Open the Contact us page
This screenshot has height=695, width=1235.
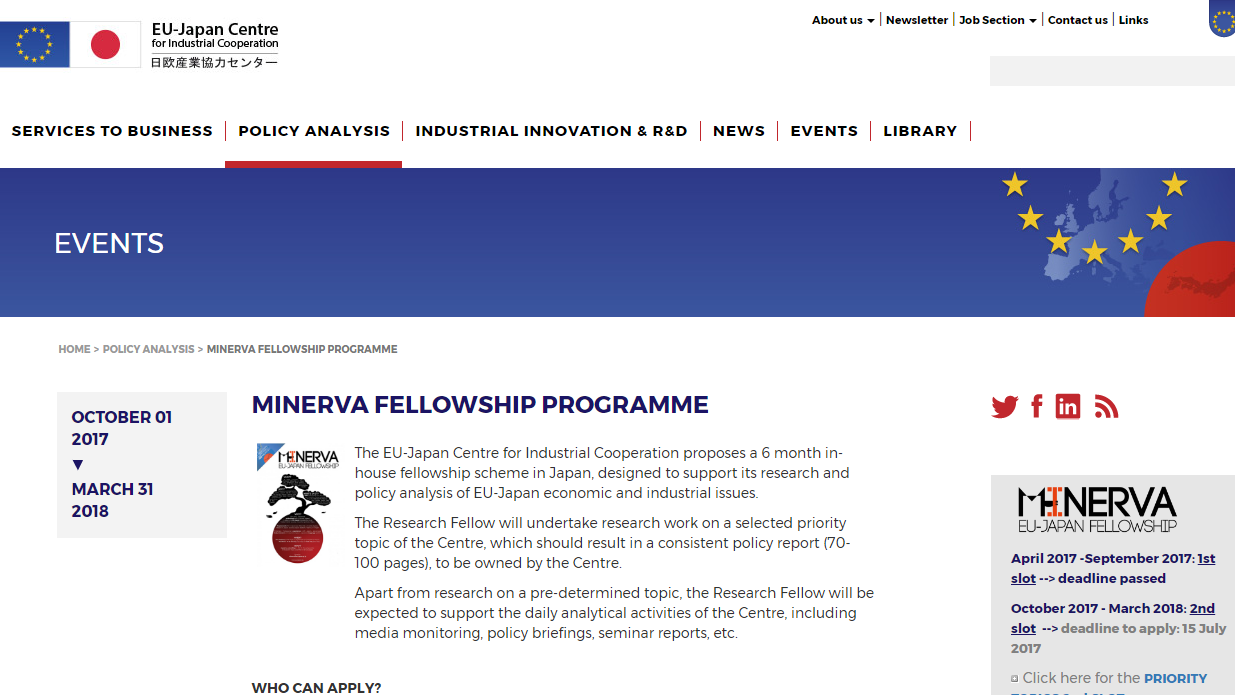pos(1077,19)
